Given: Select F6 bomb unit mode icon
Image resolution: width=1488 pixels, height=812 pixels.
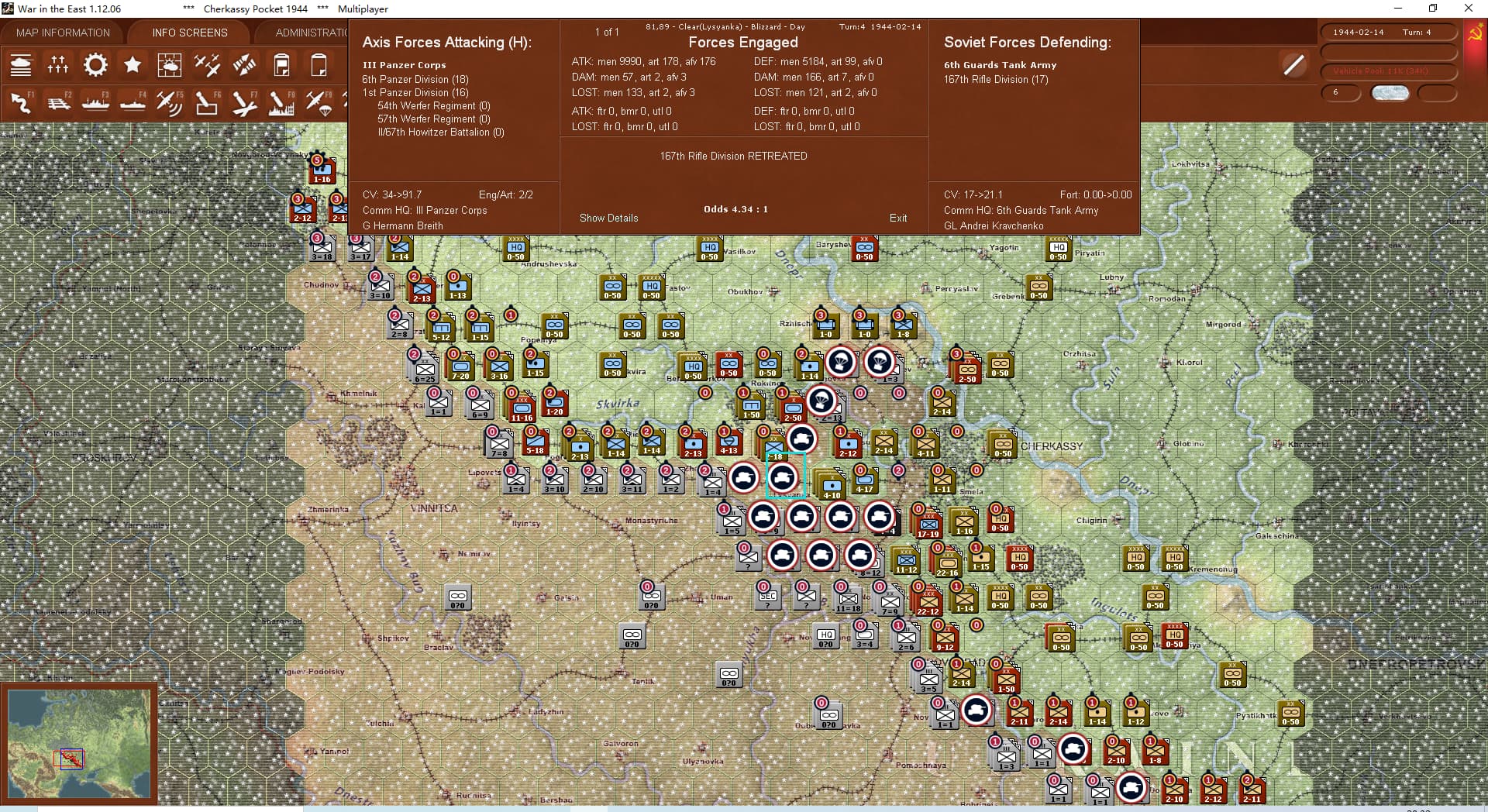Looking at the screenshot, I should 207,102.
